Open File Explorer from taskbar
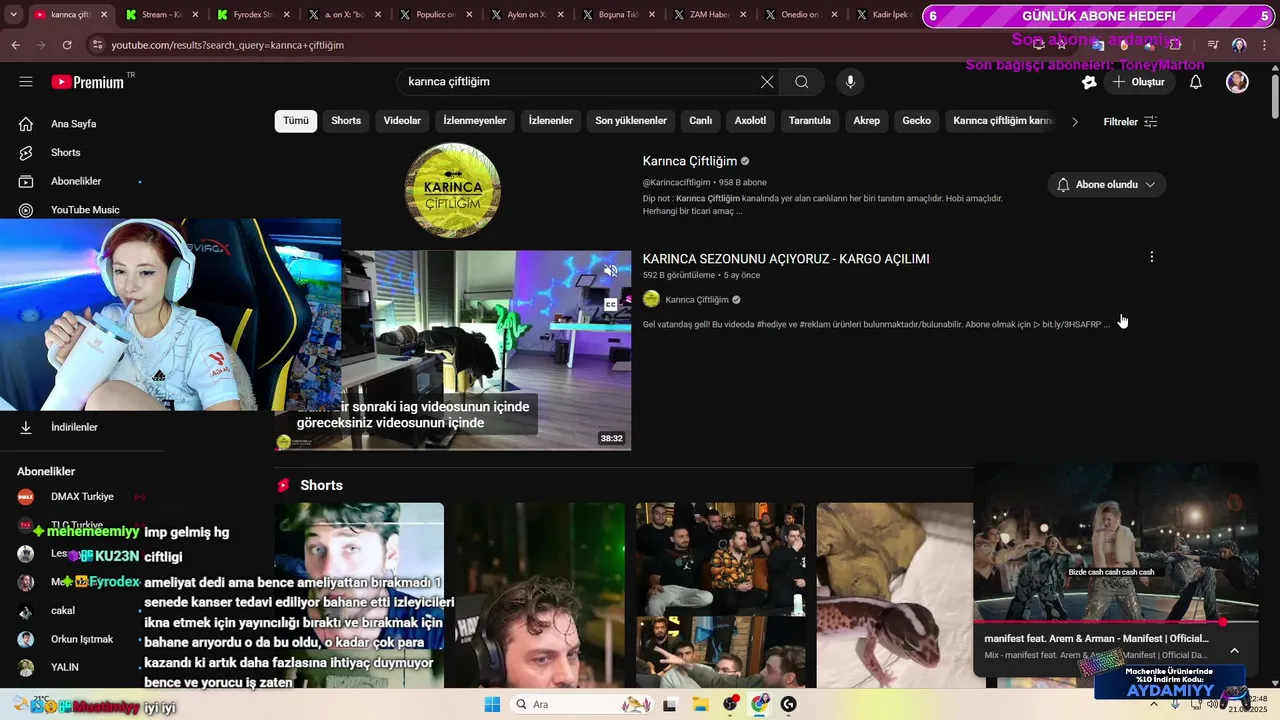 coord(700,705)
